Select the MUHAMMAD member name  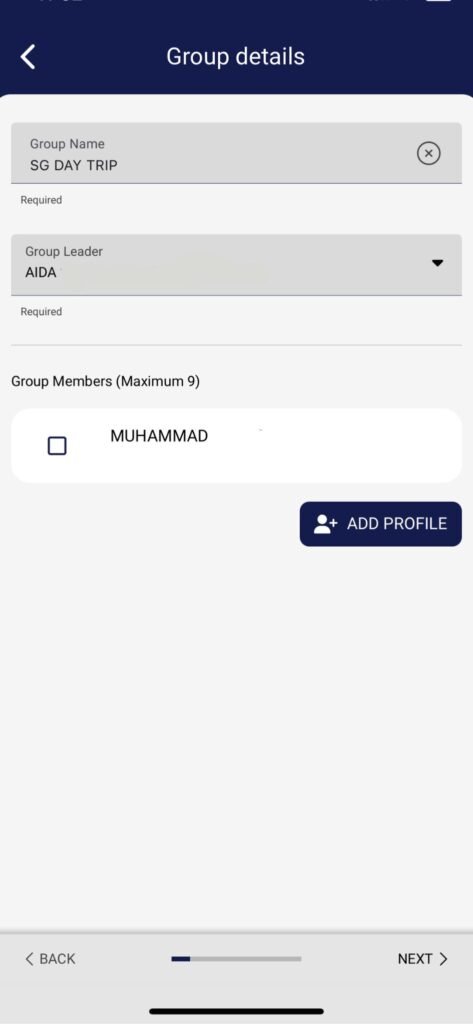[x=159, y=436]
